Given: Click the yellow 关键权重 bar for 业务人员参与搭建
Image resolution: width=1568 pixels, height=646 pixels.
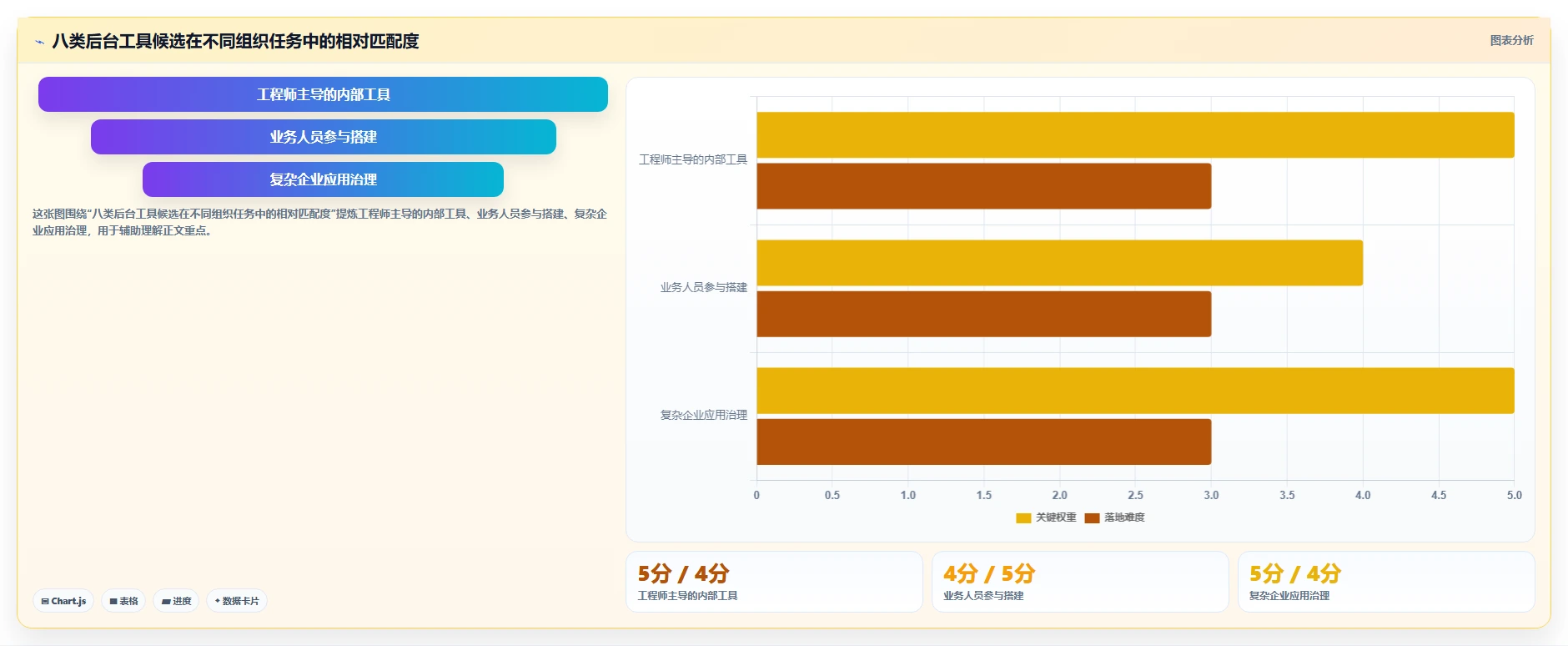Looking at the screenshot, I should click(x=1059, y=263).
